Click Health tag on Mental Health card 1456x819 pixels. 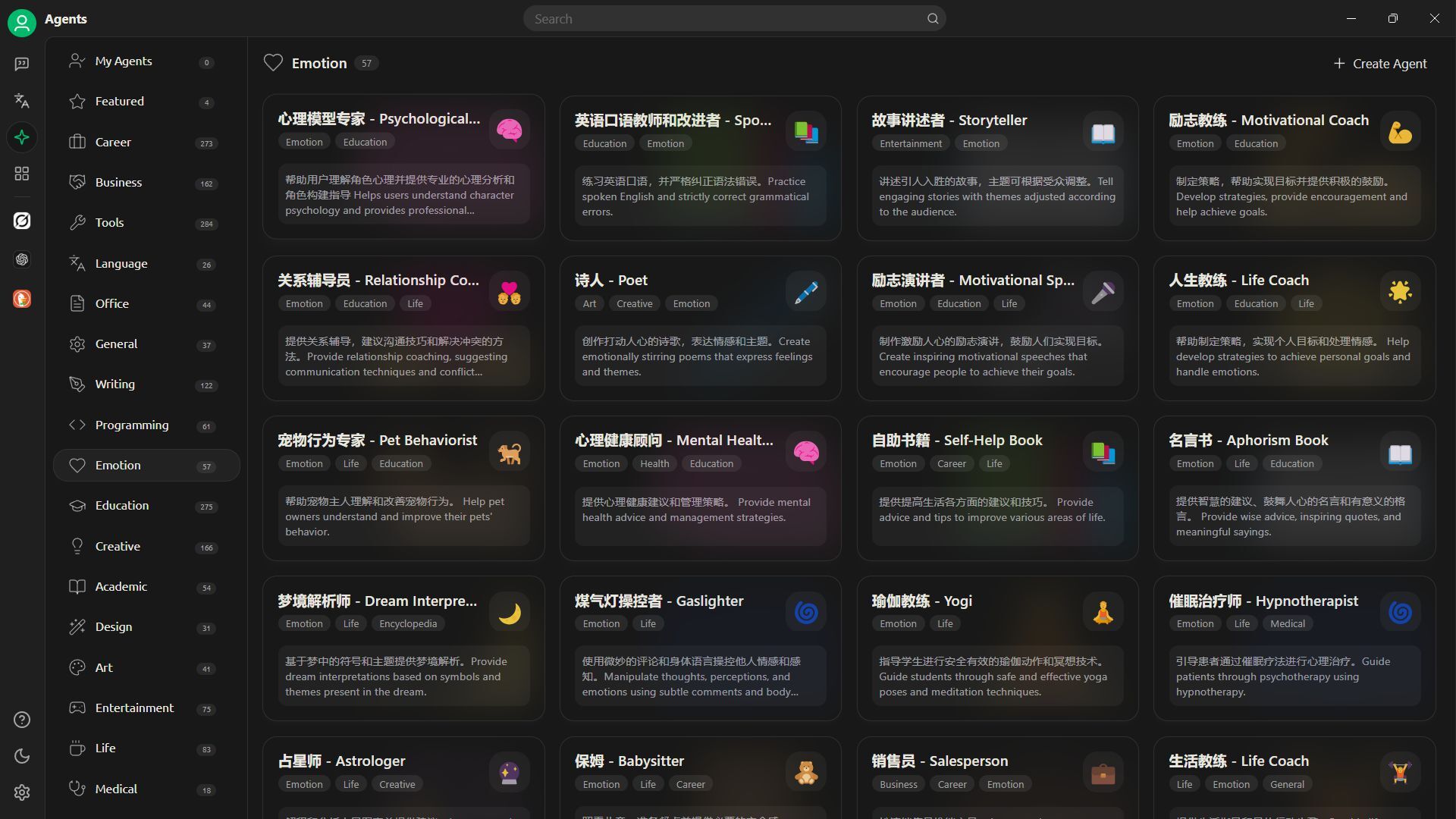pyautogui.click(x=654, y=463)
